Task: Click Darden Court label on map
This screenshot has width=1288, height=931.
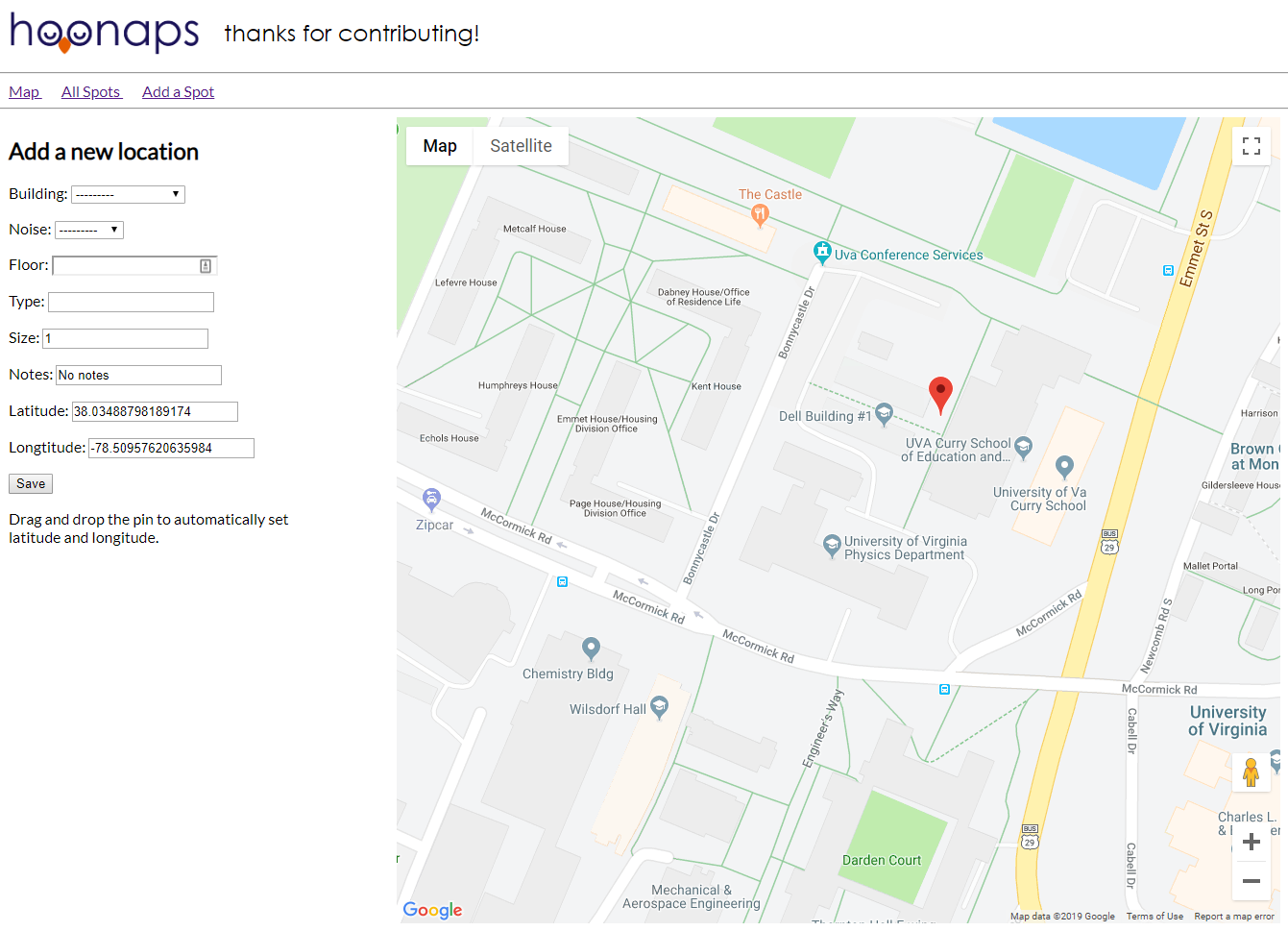Action: tap(882, 860)
